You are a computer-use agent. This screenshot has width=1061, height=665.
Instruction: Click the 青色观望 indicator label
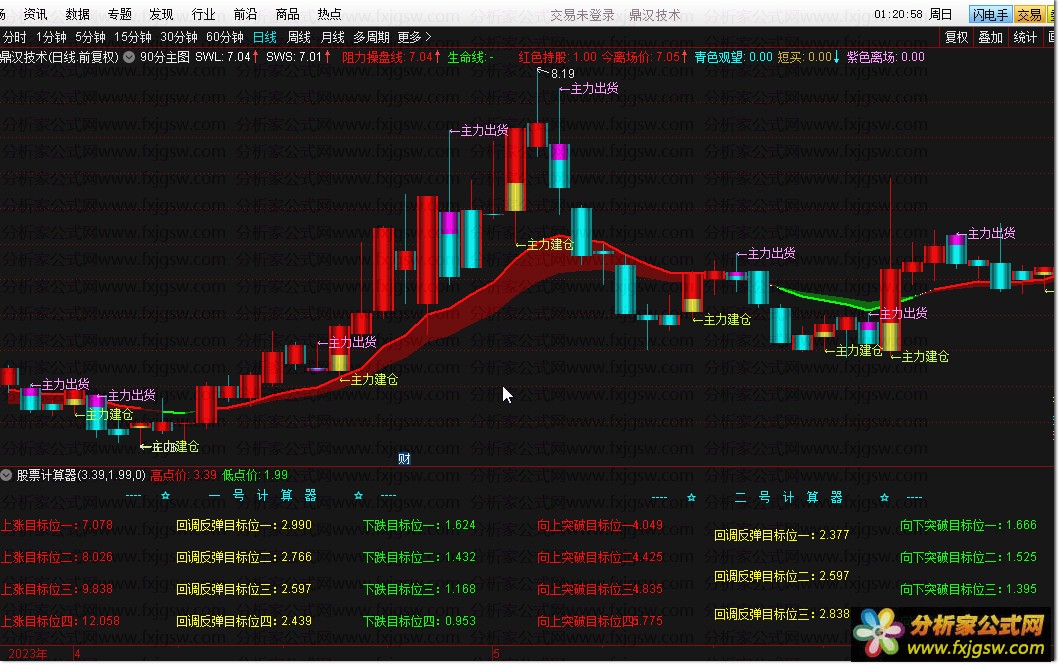pos(733,58)
